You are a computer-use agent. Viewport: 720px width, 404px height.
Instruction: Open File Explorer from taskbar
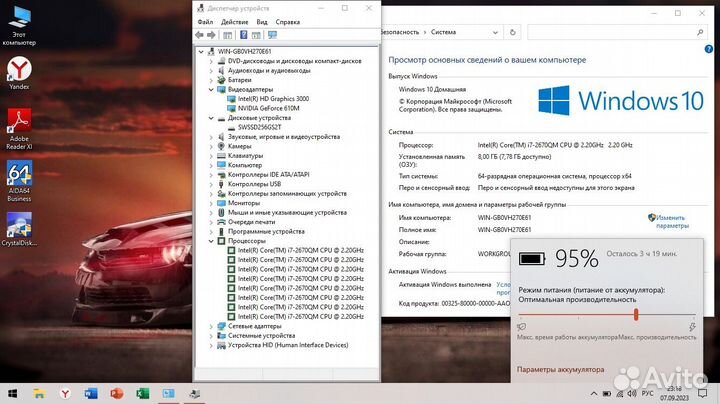(39, 393)
